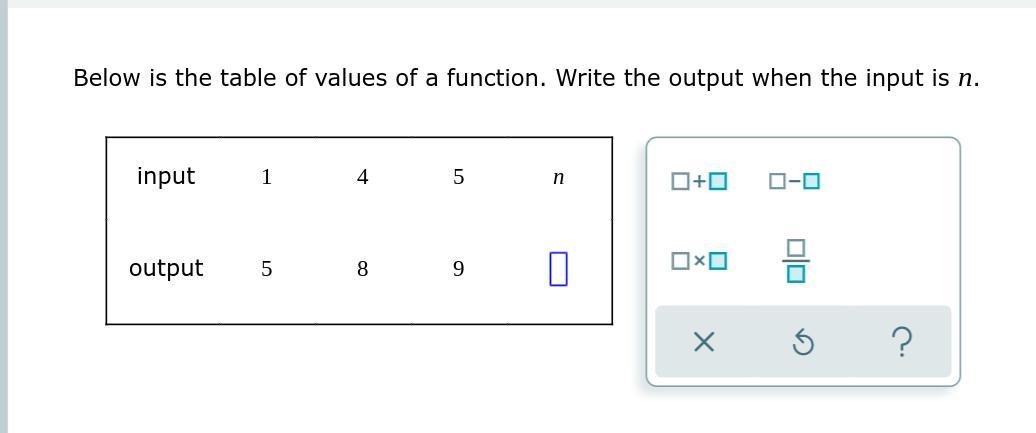Select the output value 9 in the table
Screen dimensions: 1036x433
click(459, 269)
